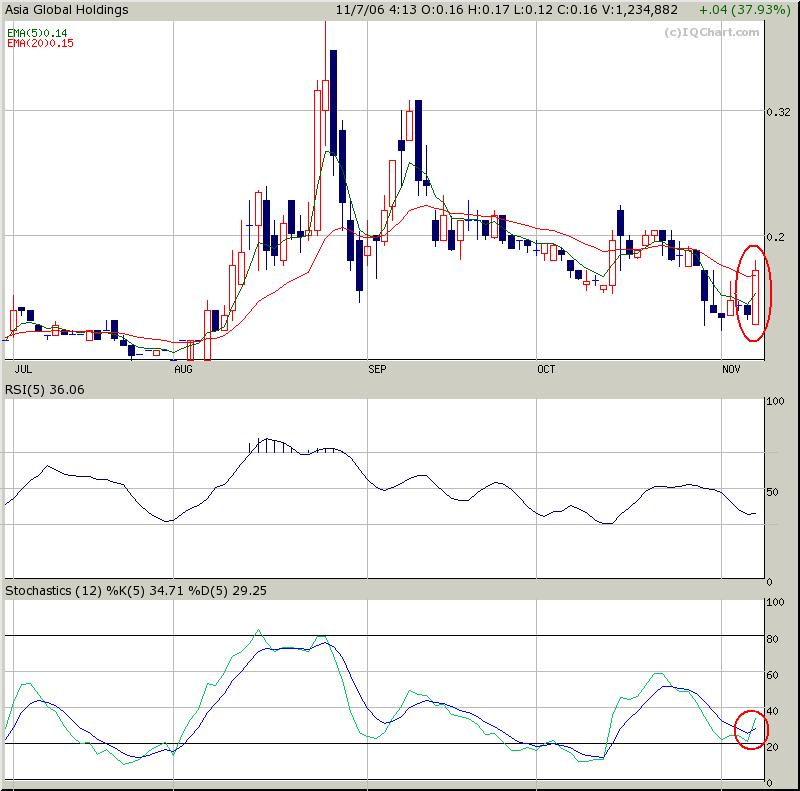Image resolution: width=800 pixels, height=791 pixels.
Task: Click the red-circled candlestick in November
Action: (755, 295)
